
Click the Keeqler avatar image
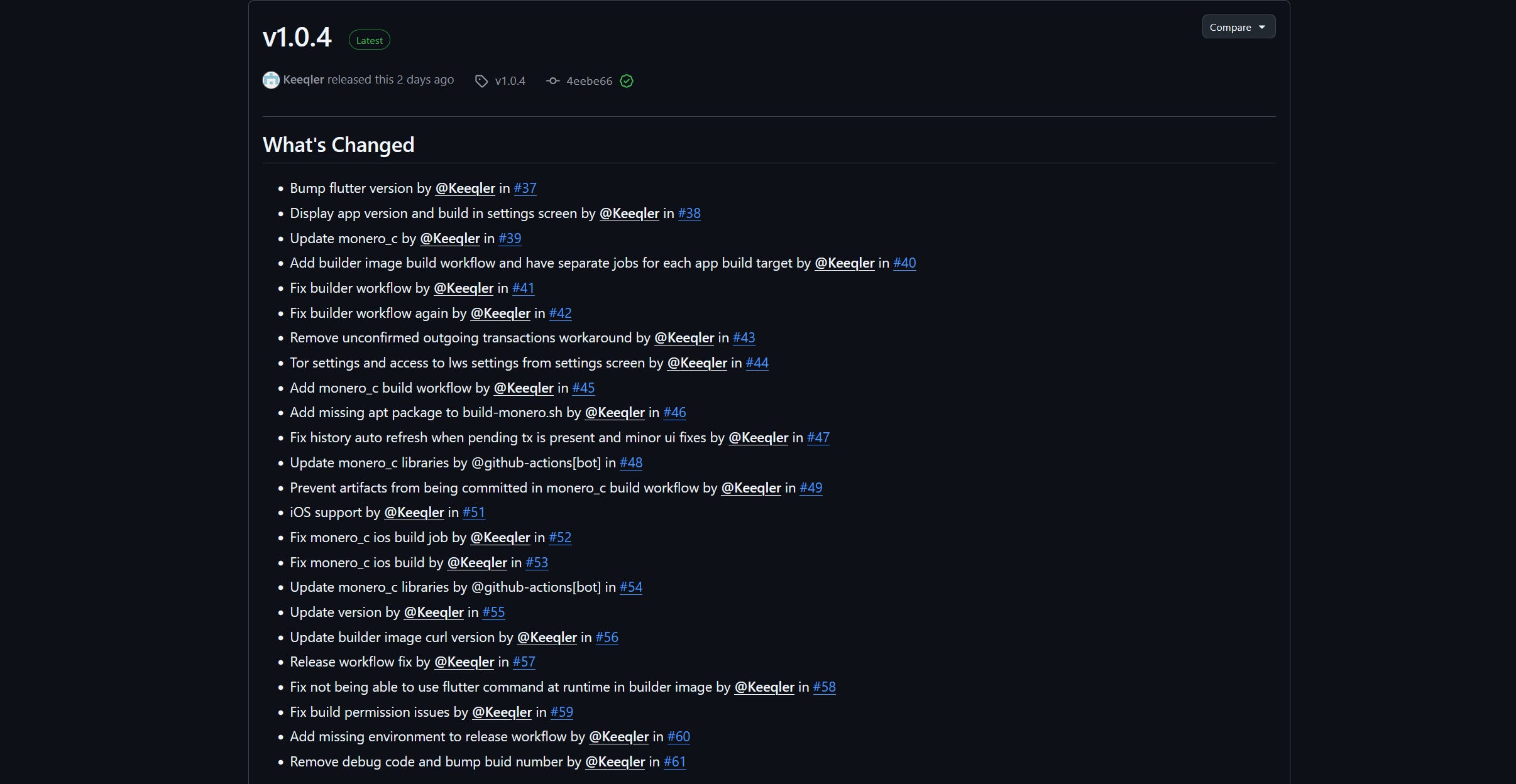click(x=271, y=80)
